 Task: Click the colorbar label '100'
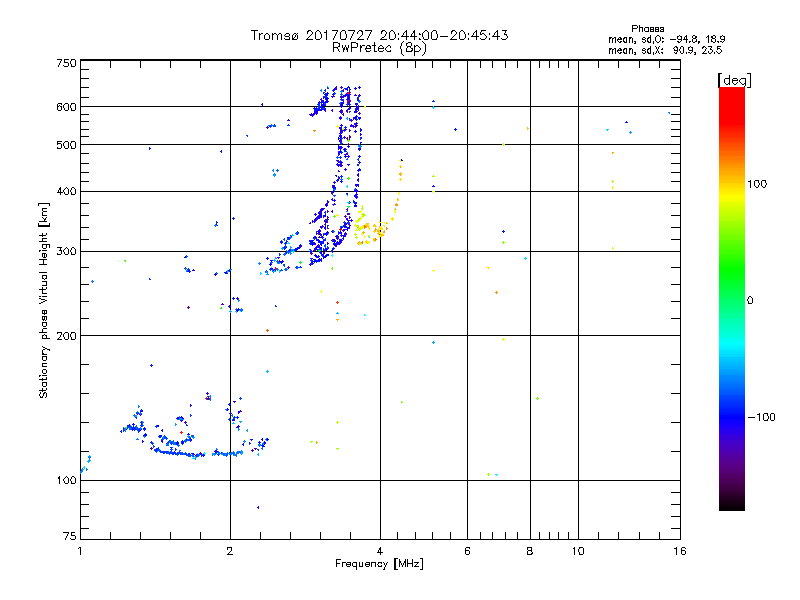pos(757,184)
